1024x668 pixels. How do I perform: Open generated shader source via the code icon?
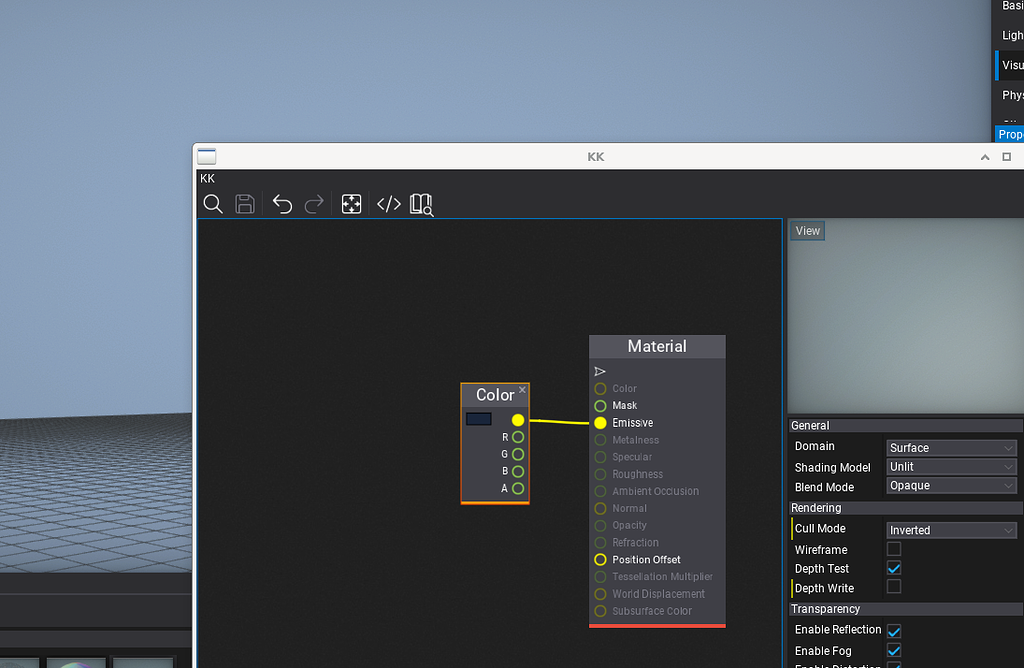(388, 203)
